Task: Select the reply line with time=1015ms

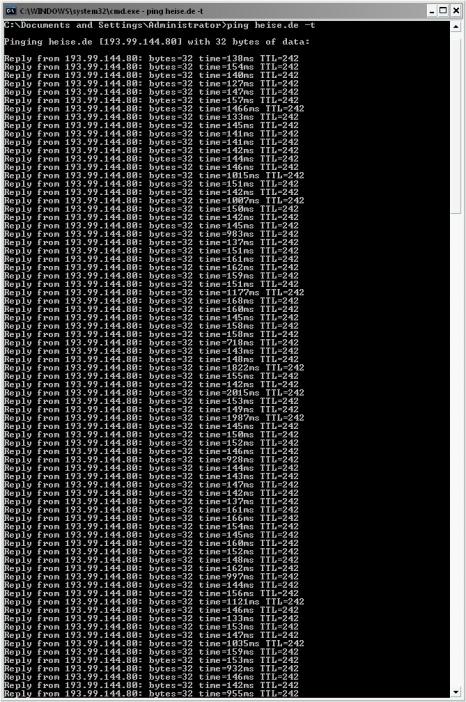Action: tap(154, 175)
